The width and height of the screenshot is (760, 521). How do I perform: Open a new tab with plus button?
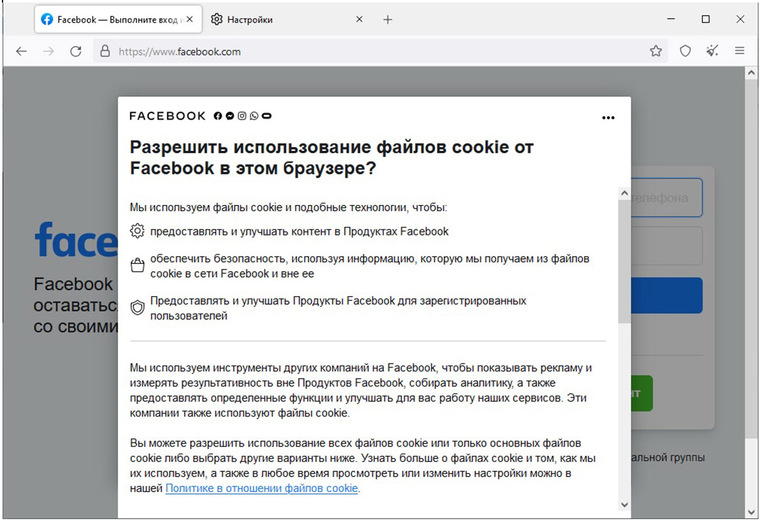[388, 20]
